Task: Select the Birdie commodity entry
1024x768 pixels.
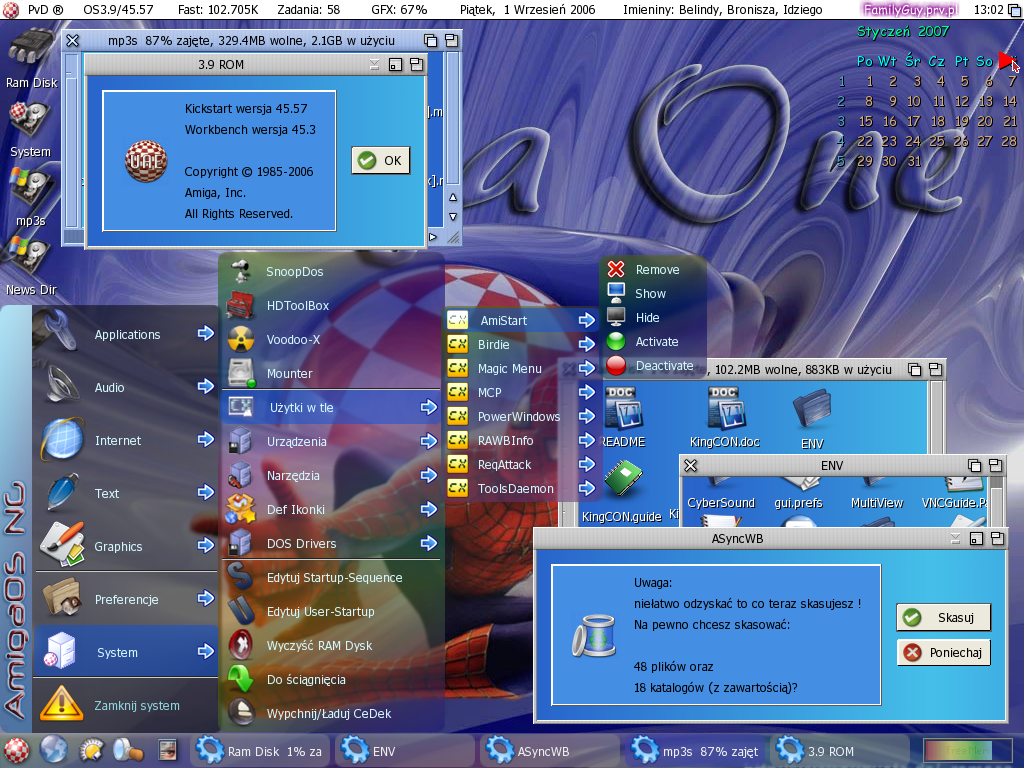Action: 521,344
